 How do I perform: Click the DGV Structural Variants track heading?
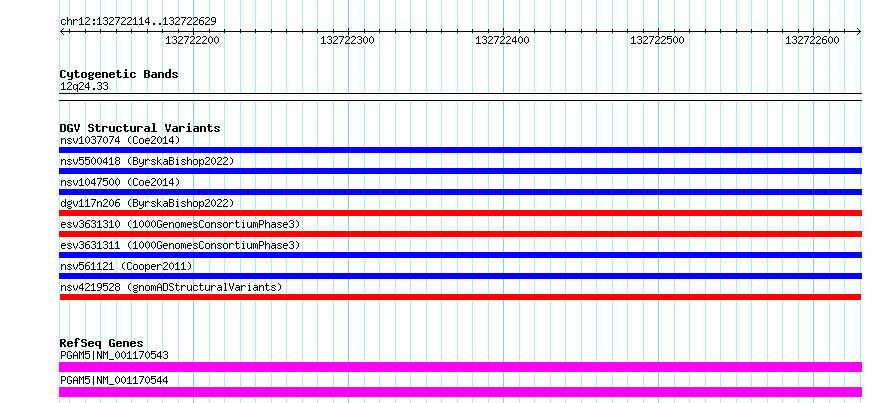[140, 128]
